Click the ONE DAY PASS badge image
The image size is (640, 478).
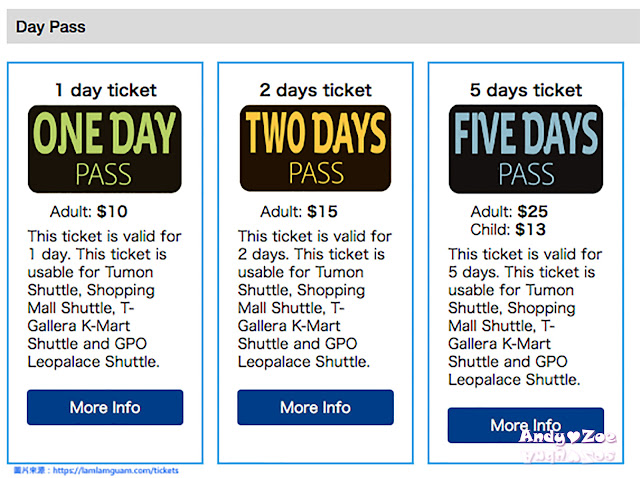tap(105, 149)
